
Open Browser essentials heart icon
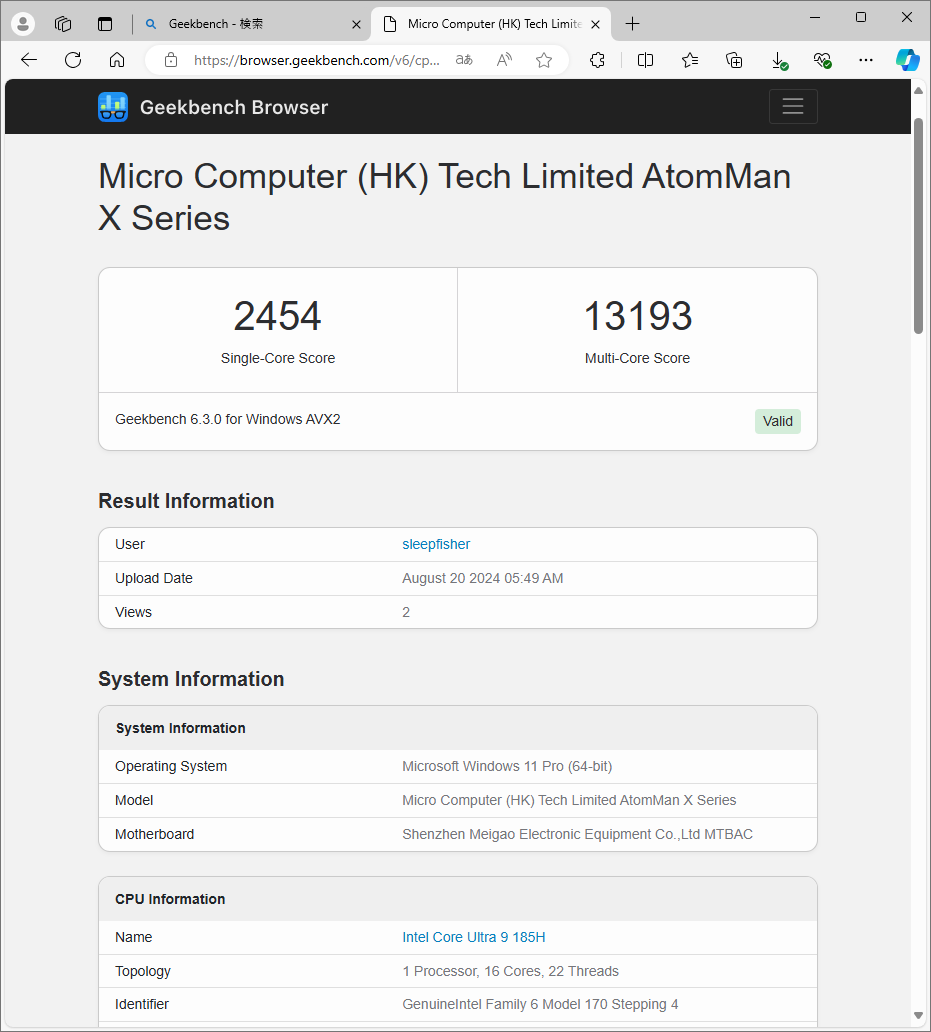click(822, 61)
